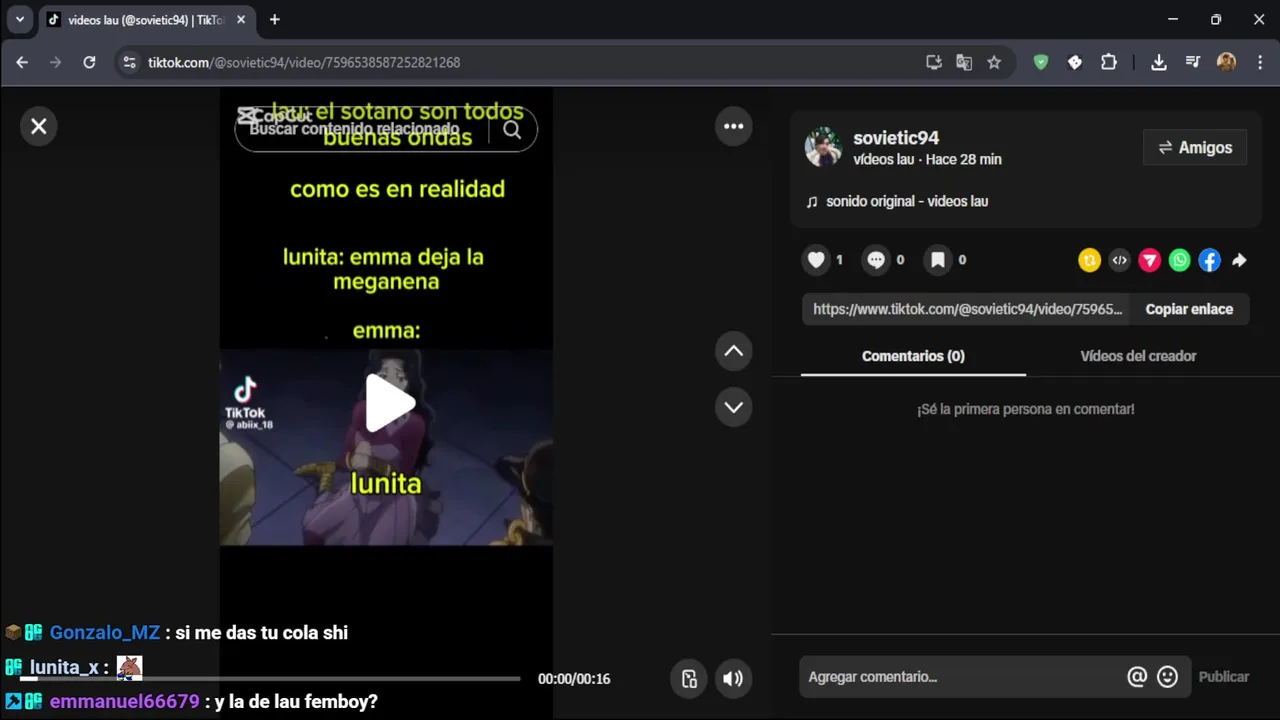
Task: Click Copiar enlace button
Action: coord(1189,309)
